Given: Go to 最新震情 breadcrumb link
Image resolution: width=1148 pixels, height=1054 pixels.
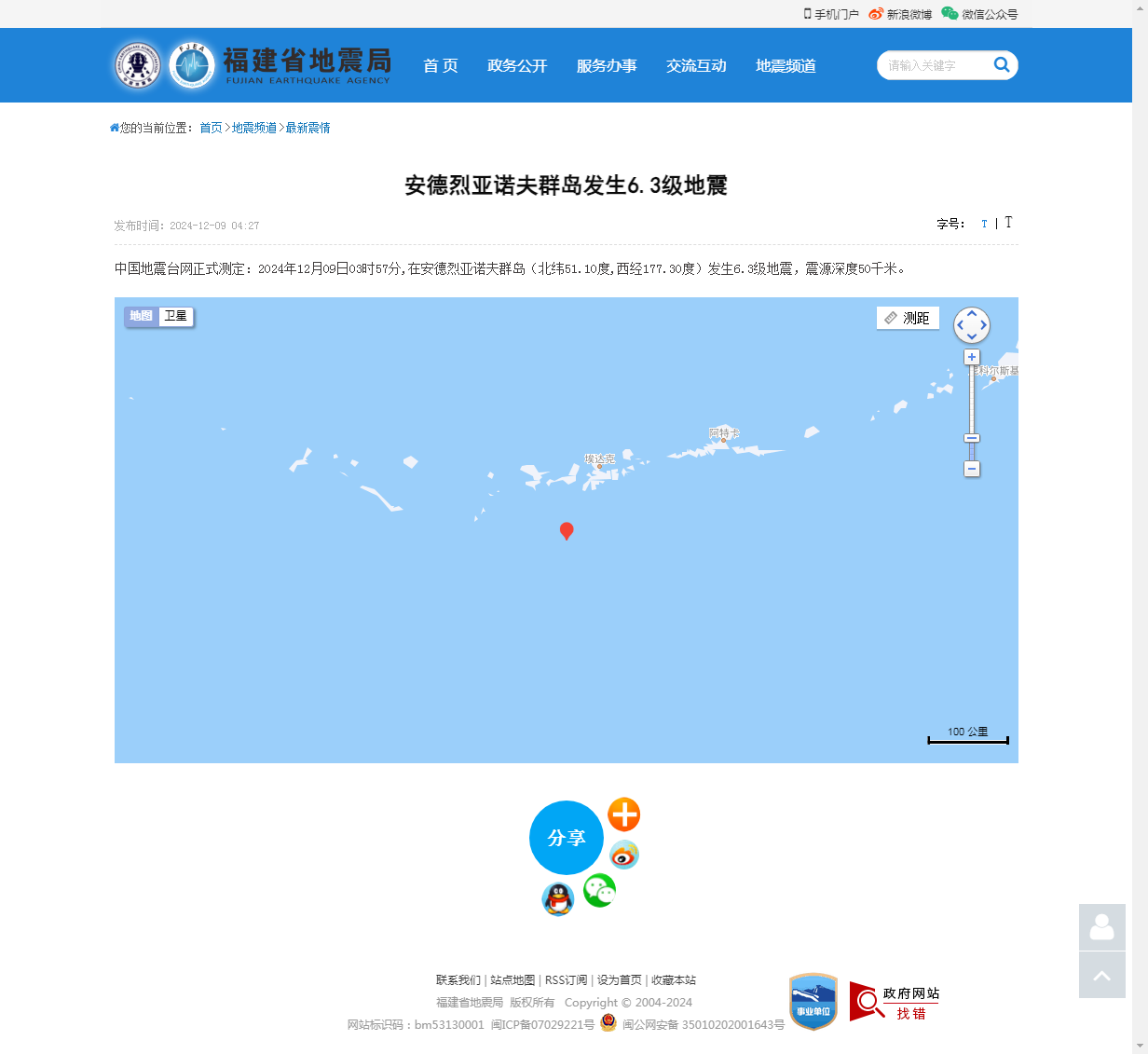Looking at the screenshot, I should (x=307, y=128).
